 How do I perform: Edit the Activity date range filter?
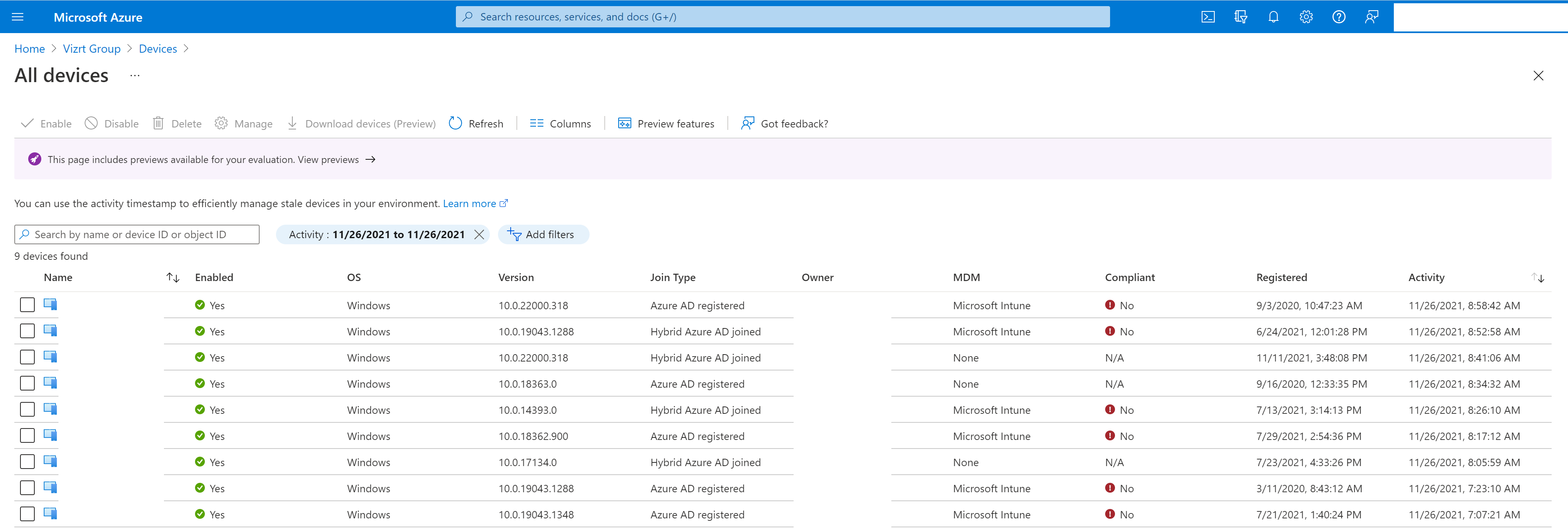pyautogui.click(x=376, y=235)
